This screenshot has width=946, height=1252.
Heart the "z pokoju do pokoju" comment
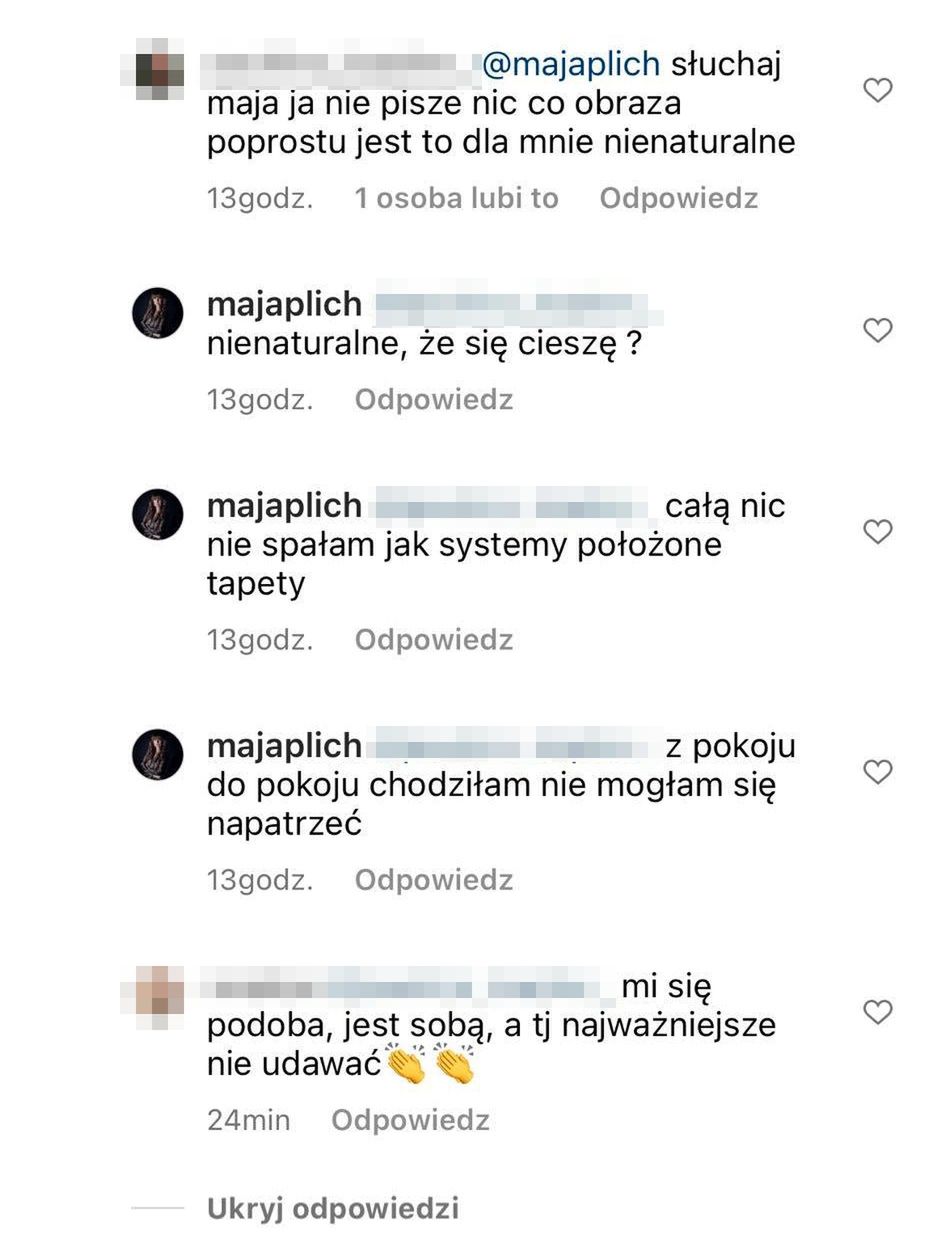pos(877,771)
